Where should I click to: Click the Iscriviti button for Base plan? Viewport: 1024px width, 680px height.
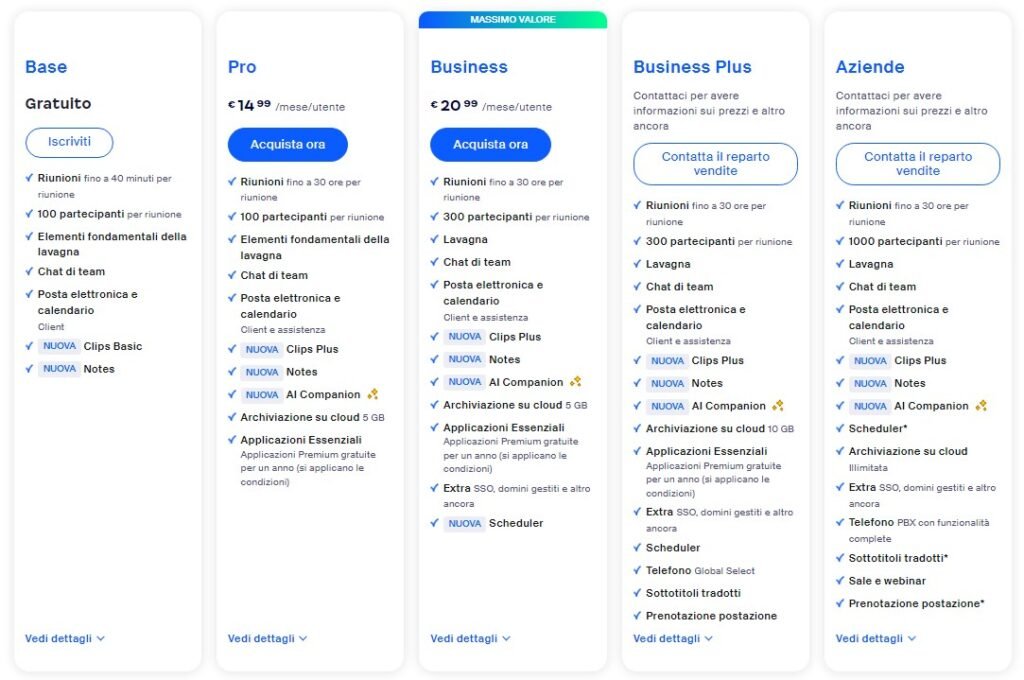click(x=69, y=142)
